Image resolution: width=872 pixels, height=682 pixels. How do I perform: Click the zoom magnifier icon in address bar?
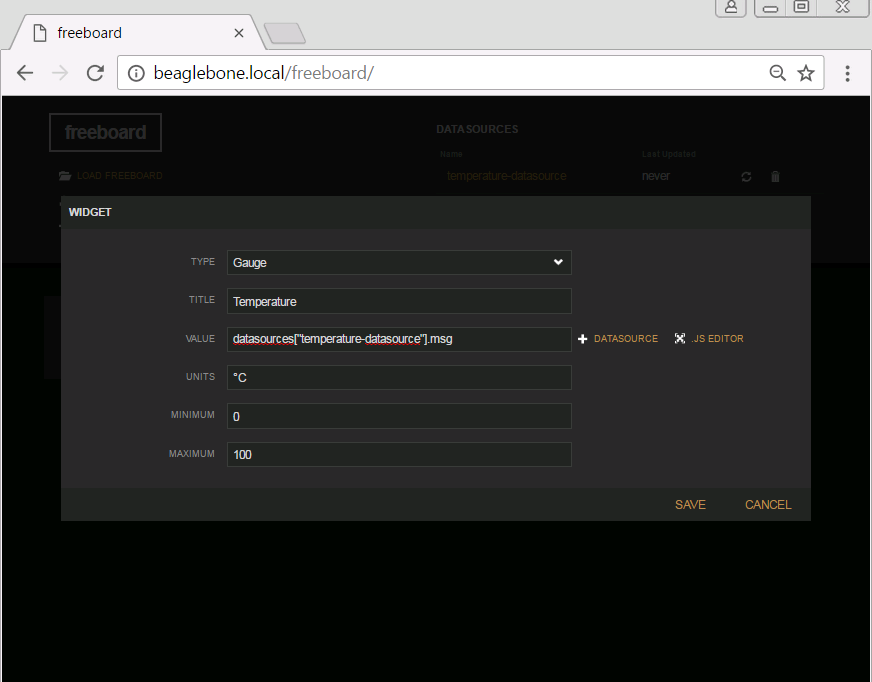point(777,73)
